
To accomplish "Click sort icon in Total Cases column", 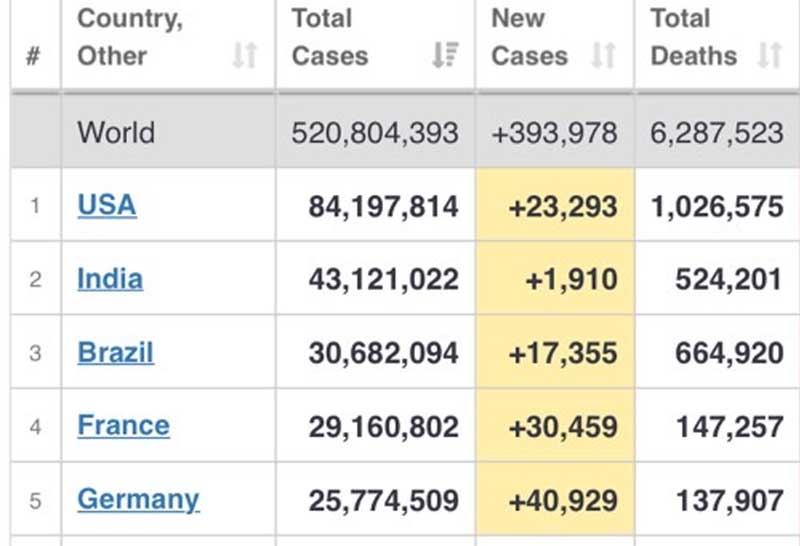I will pos(445,56).
